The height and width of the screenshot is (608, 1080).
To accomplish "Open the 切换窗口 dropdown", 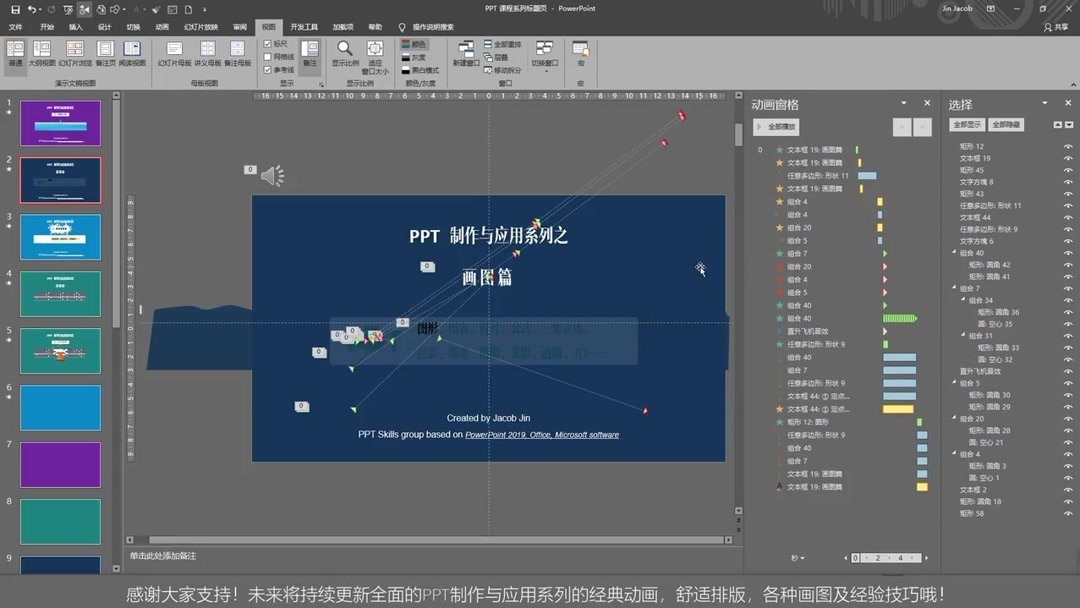I will pos(547,72).
